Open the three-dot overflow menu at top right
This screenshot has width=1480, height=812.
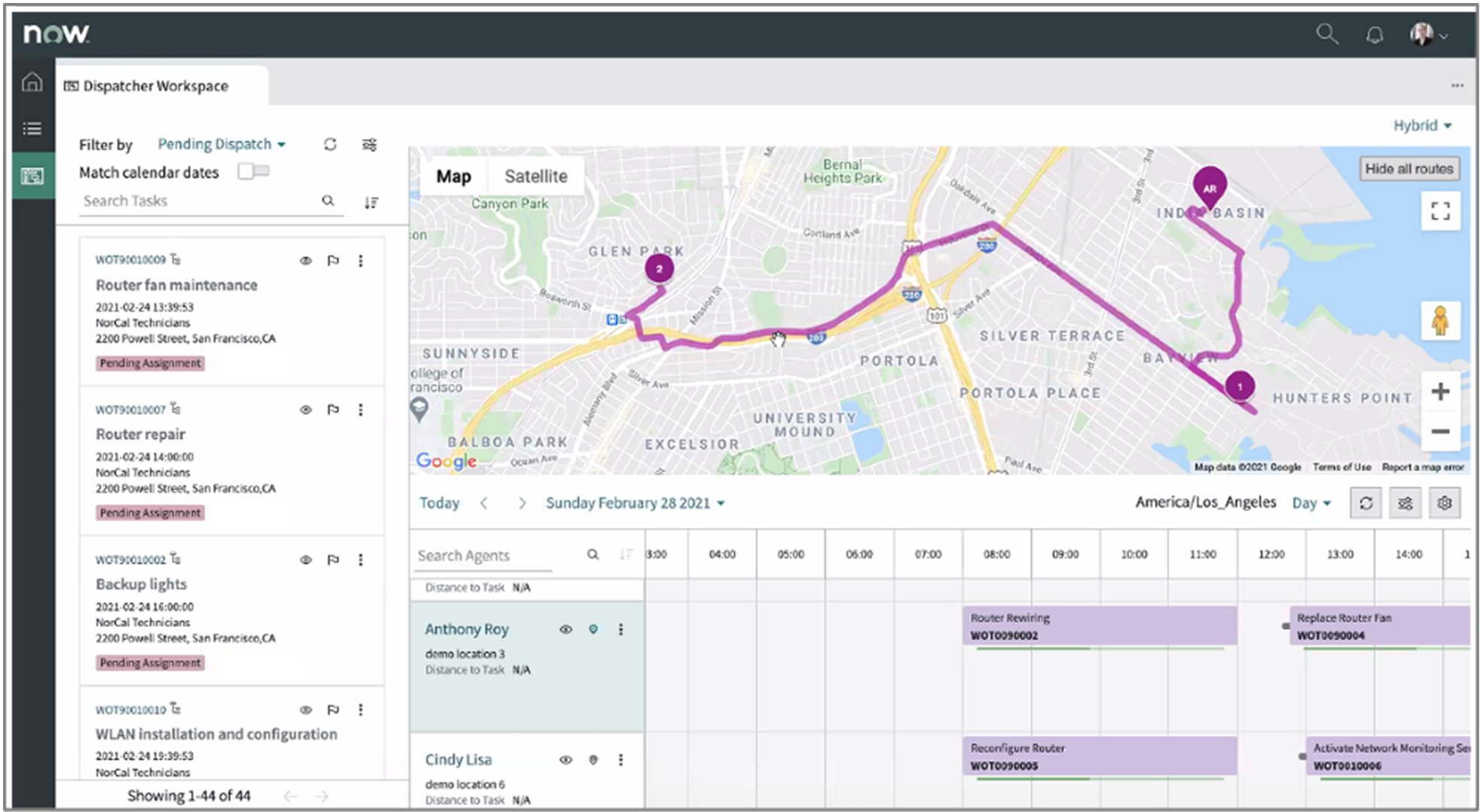click(1457, 85)
